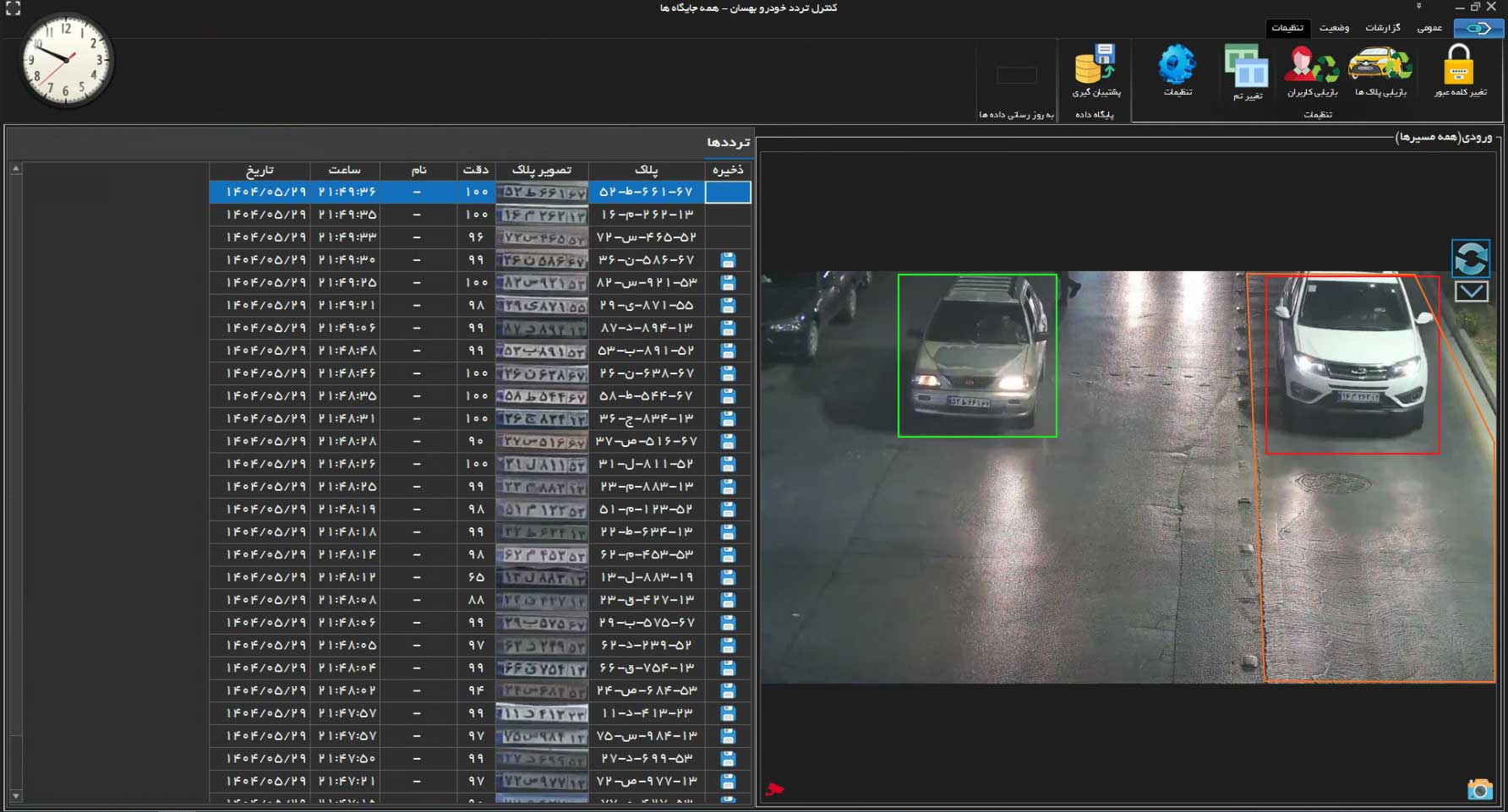Click the scroll-down arrow of the traffic table
Screen dimensions: 1508x812
point(15,796)
